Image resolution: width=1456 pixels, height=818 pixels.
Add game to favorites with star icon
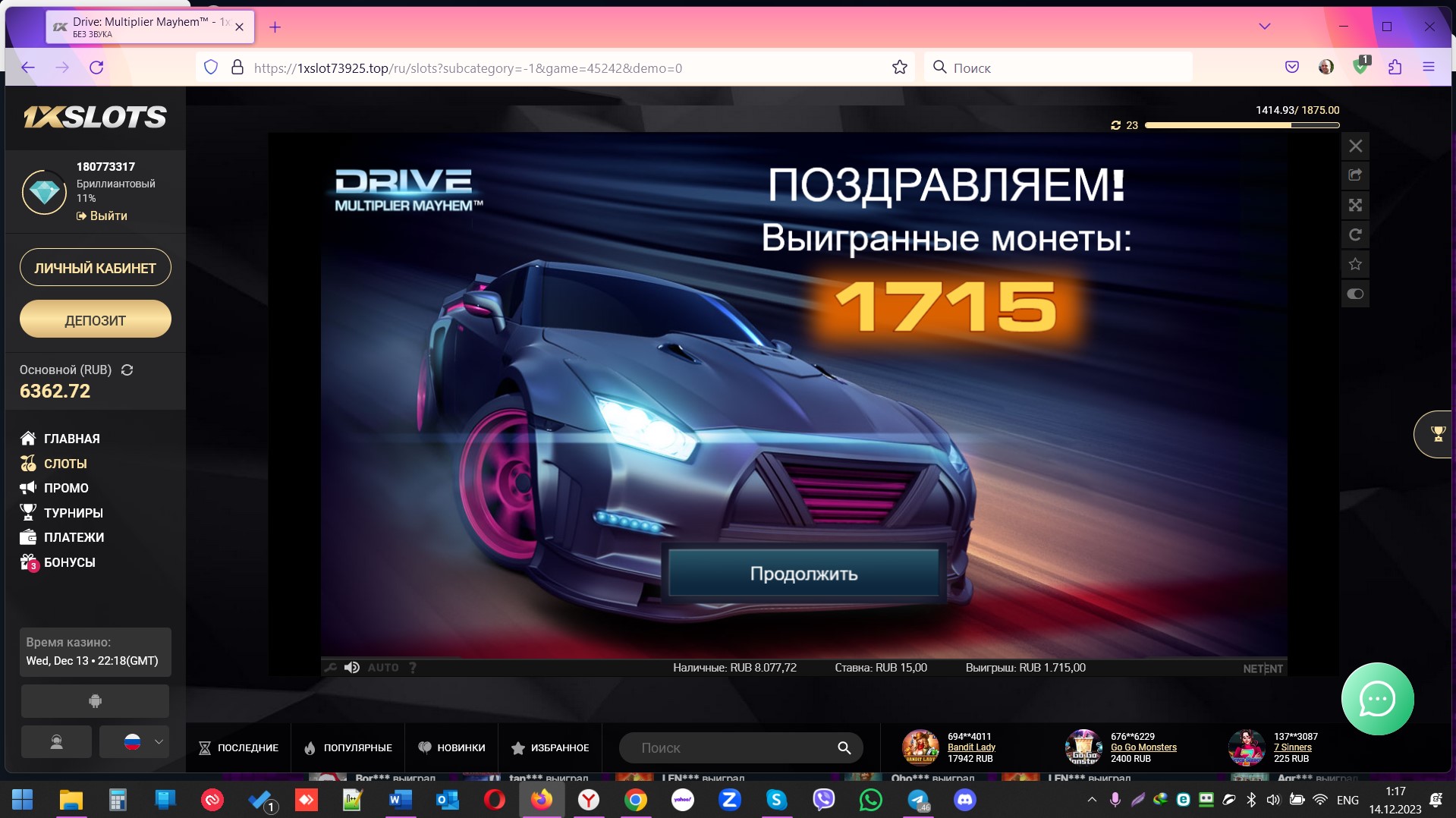(x=1355, y=264)
